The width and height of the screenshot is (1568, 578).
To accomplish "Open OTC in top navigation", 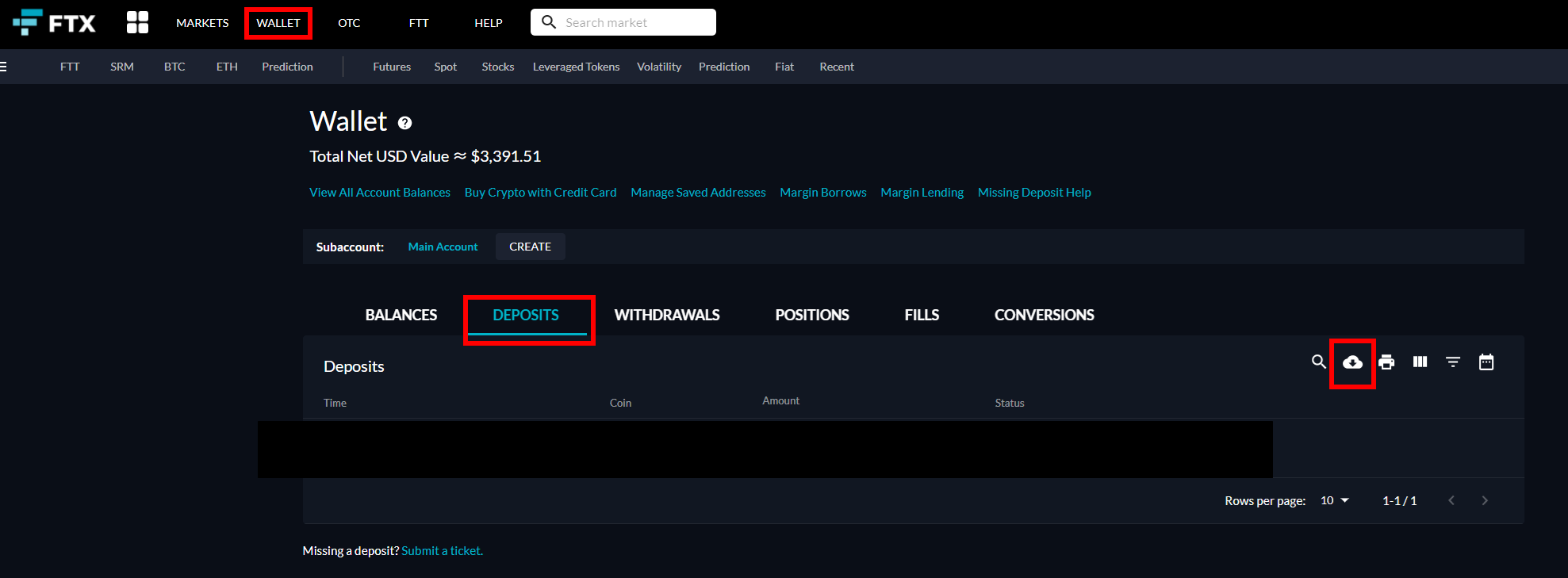I will click(349, 23).
